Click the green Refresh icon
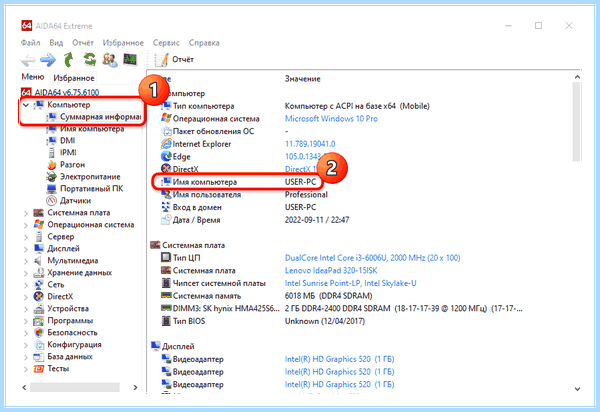The width and height of the screenshot is (600, 412). click(x=90, y=59)
